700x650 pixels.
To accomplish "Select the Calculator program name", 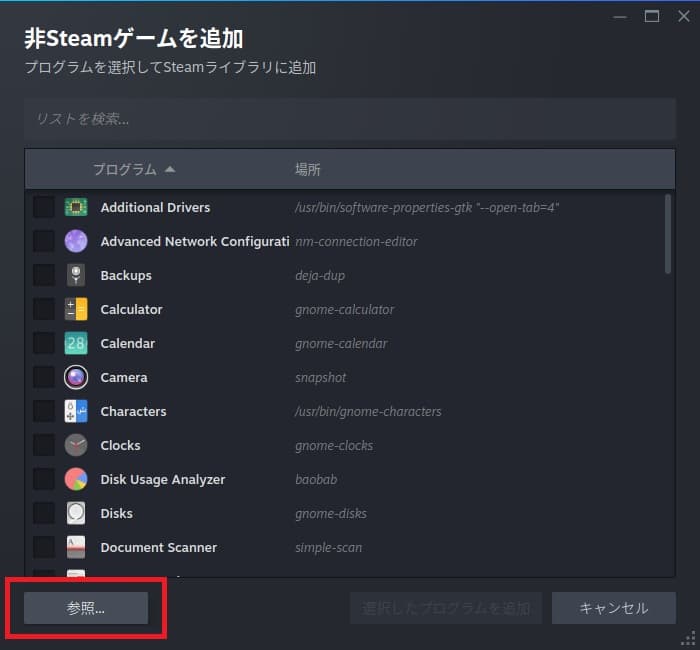I will tap(132, 309).
